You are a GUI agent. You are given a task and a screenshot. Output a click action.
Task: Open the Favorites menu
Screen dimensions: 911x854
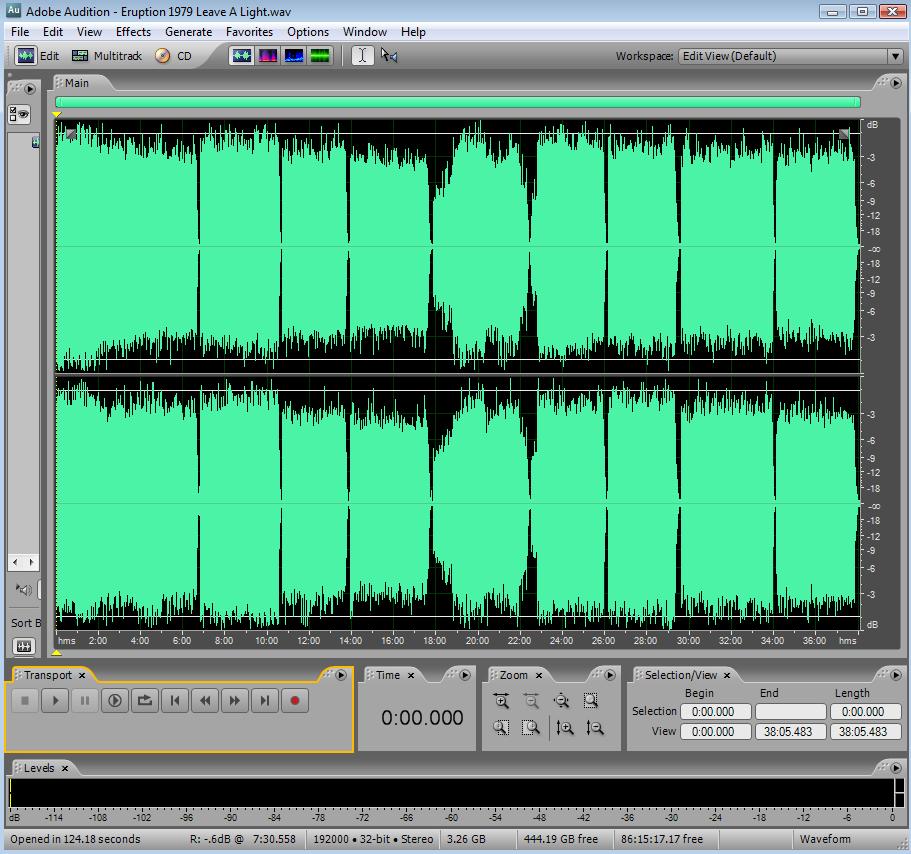tap(249, 32)
